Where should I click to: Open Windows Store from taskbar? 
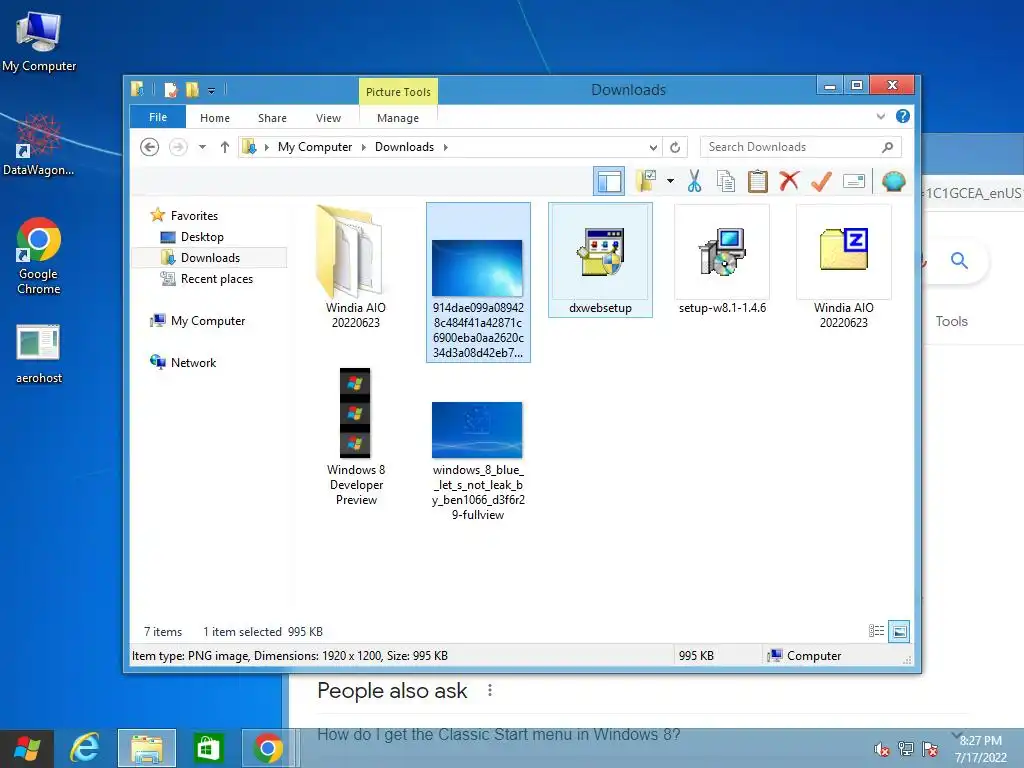pos(208,748)
